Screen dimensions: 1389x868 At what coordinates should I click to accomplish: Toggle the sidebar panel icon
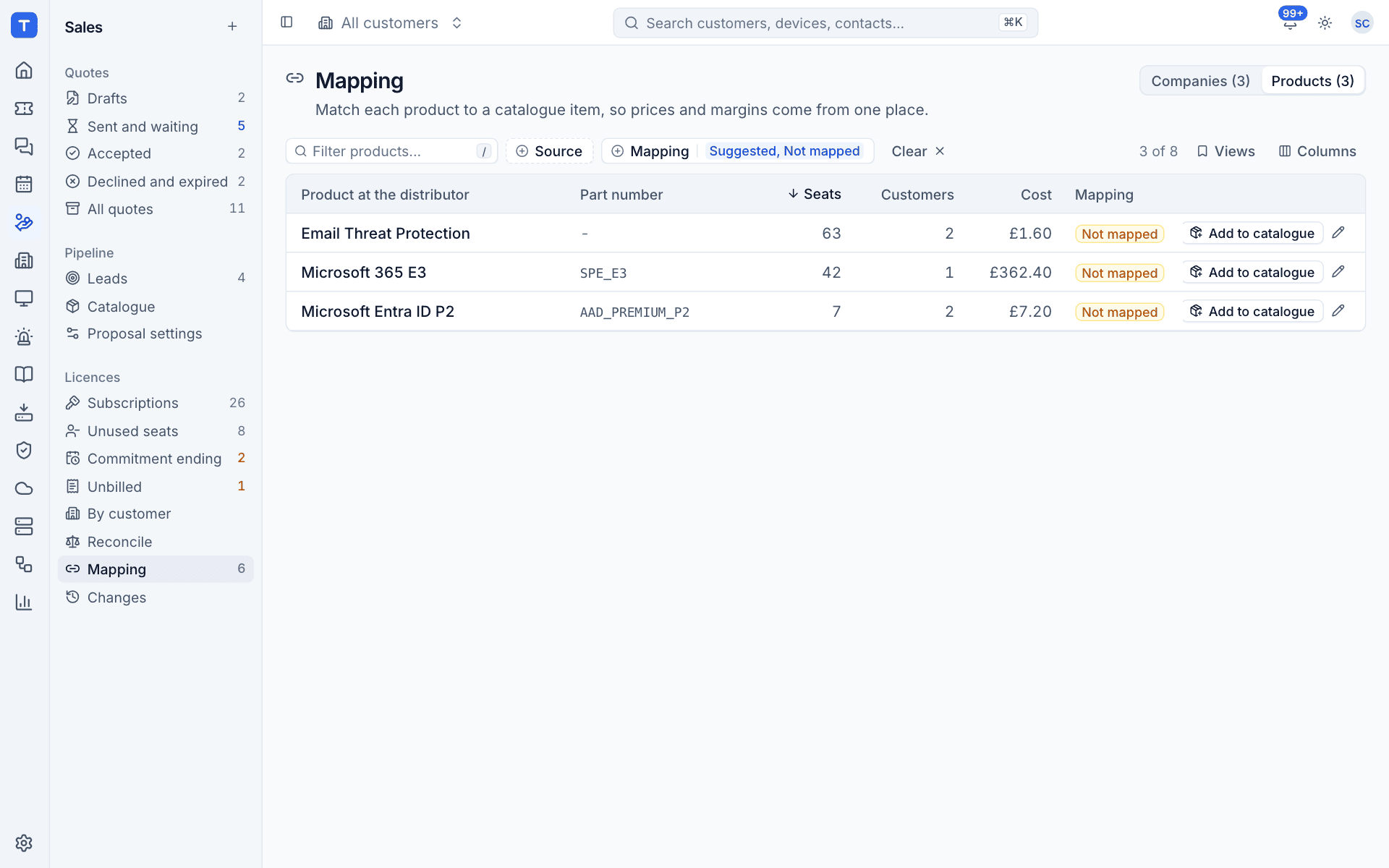click(x=286, y=22)
